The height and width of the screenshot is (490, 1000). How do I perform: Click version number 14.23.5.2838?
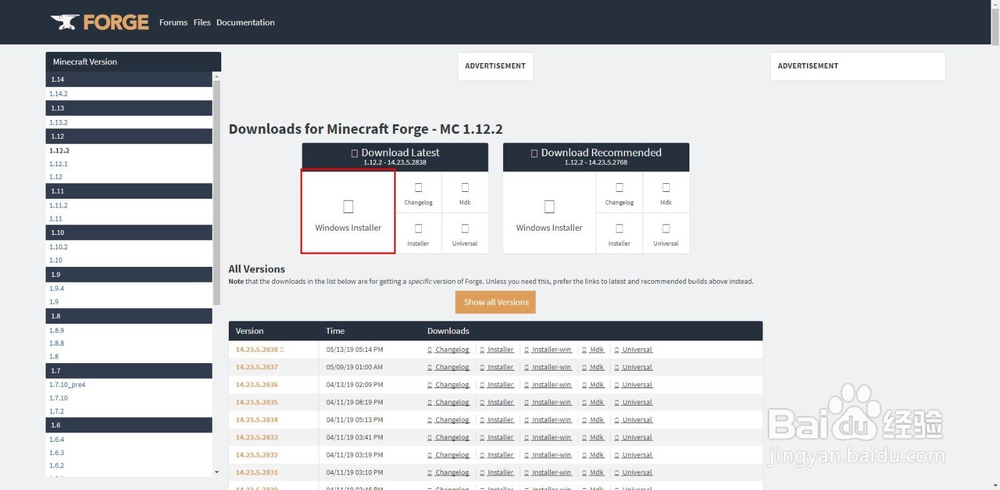click(x=257, y=350)
